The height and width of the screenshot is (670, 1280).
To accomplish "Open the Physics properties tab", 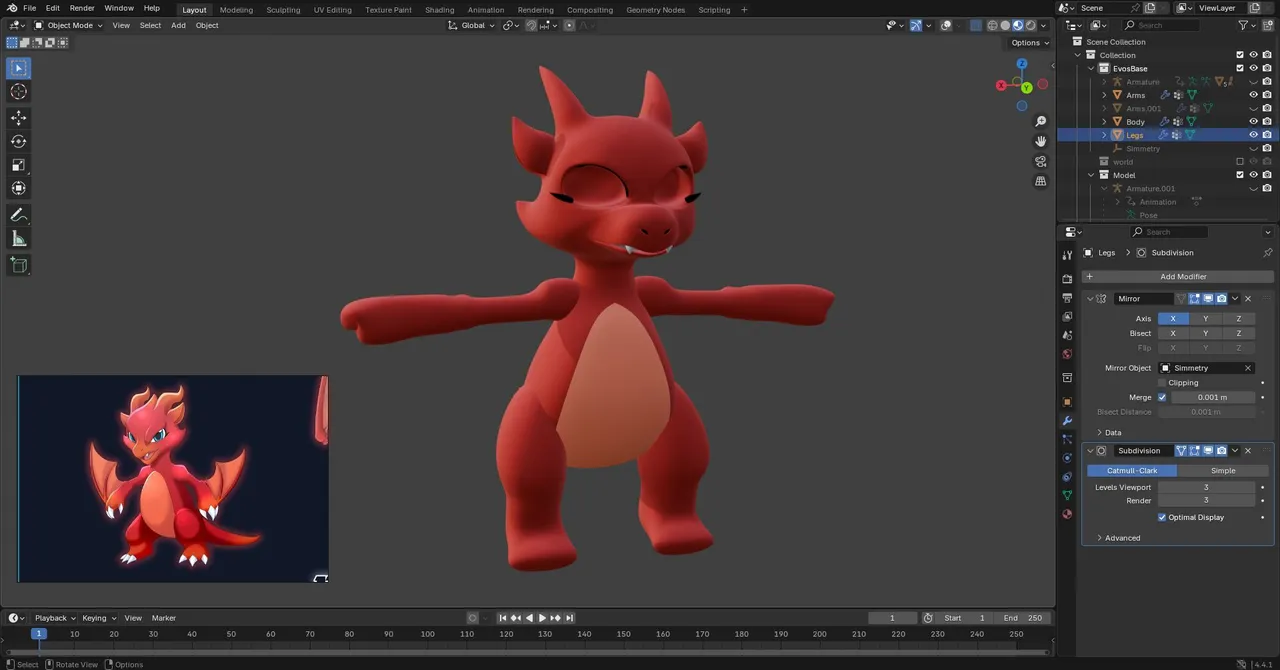I will point(1067,458).
